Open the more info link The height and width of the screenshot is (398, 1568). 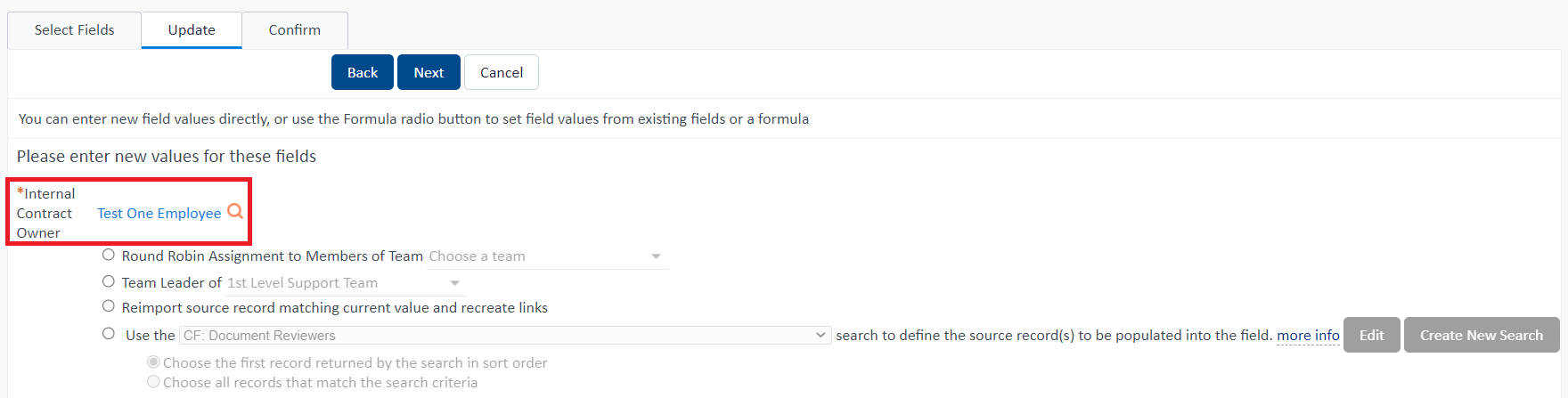tap(1308, 336)
